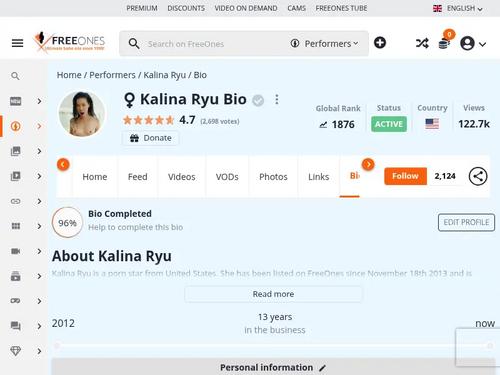Switch to the Photos tab
Screen dimensions: 500x375
point(273,177)
